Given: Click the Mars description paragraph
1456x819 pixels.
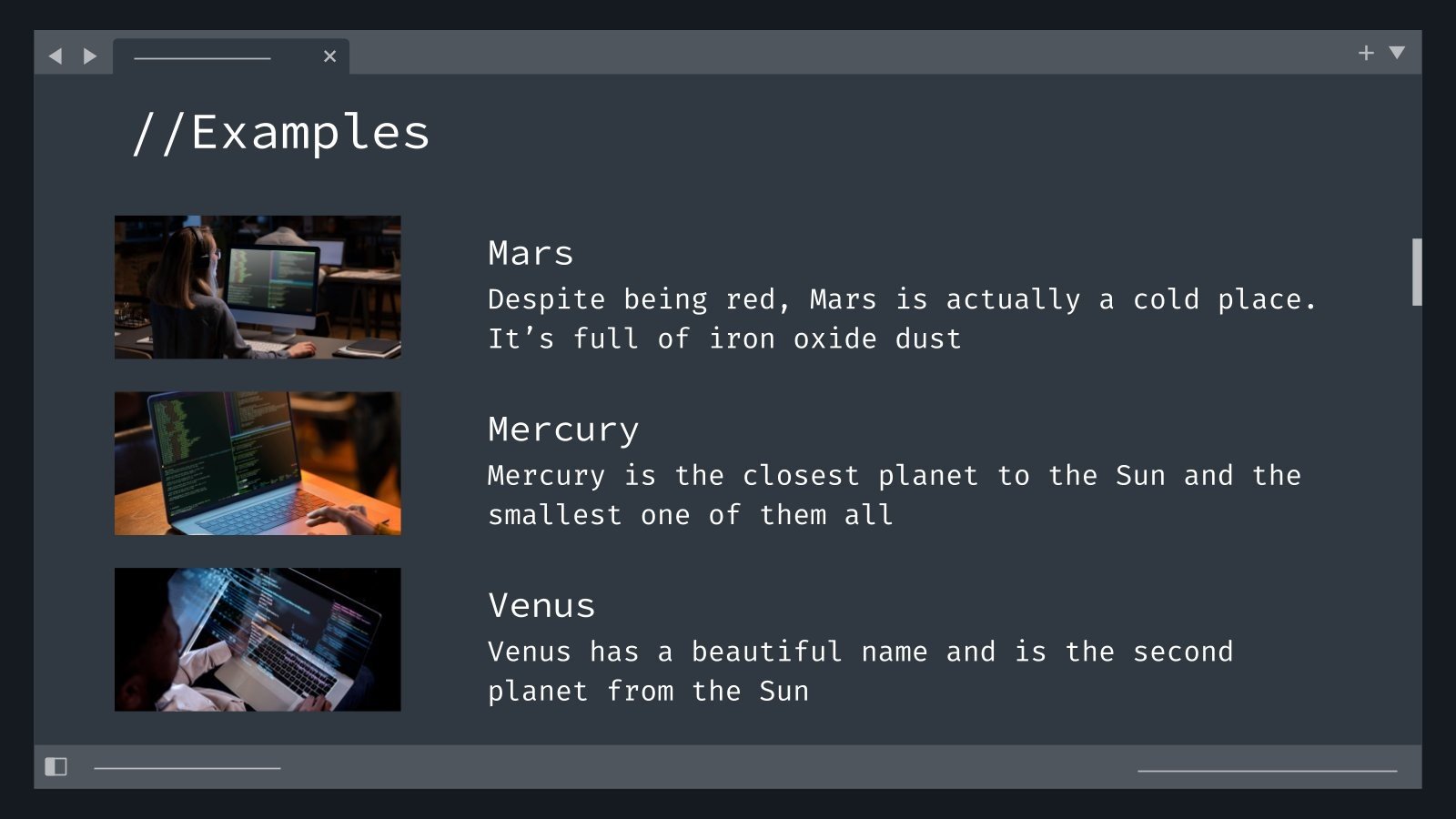Looking at the screenshot, I should (x=902, y=318).
